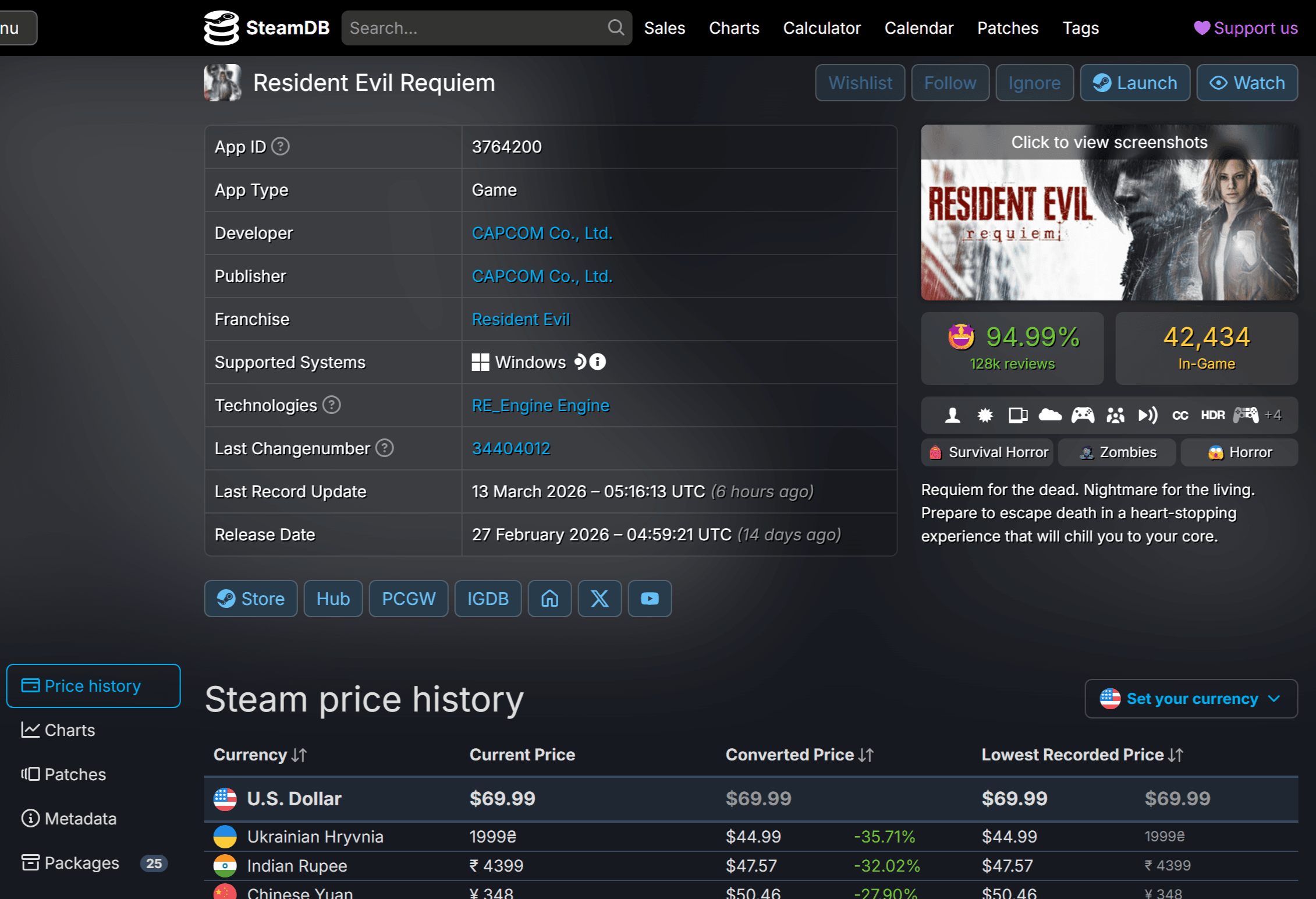Open the Steam Store page button

(251, 599)
